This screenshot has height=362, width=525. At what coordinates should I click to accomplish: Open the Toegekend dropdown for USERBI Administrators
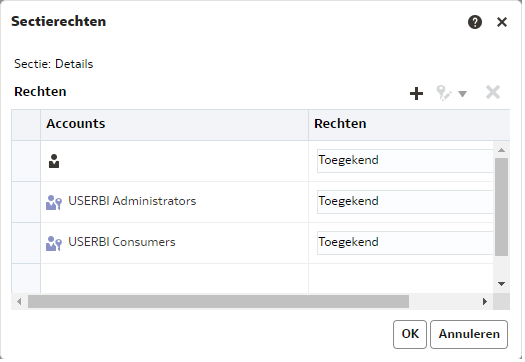point(405,202)
